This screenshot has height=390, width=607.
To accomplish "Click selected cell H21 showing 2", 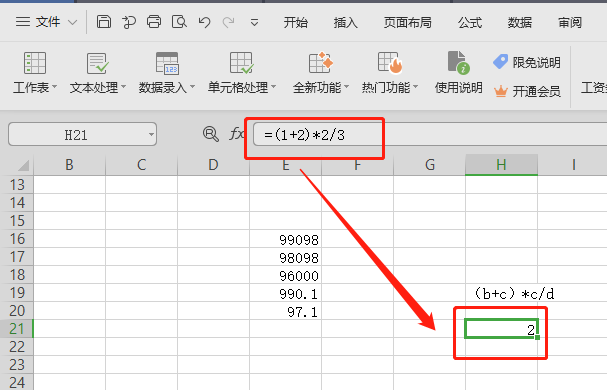I will 501,329.
